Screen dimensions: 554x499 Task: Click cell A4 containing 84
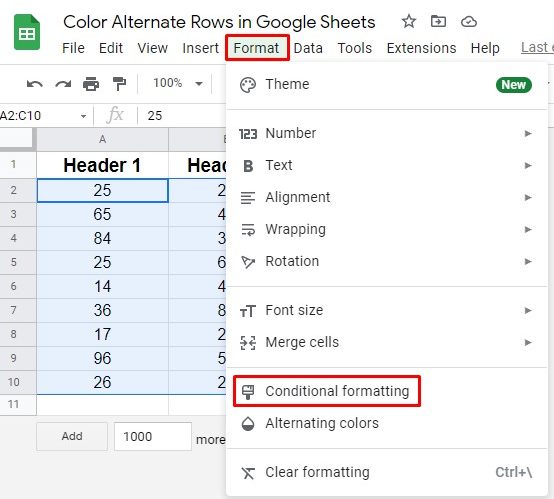(x=102, y=239)
